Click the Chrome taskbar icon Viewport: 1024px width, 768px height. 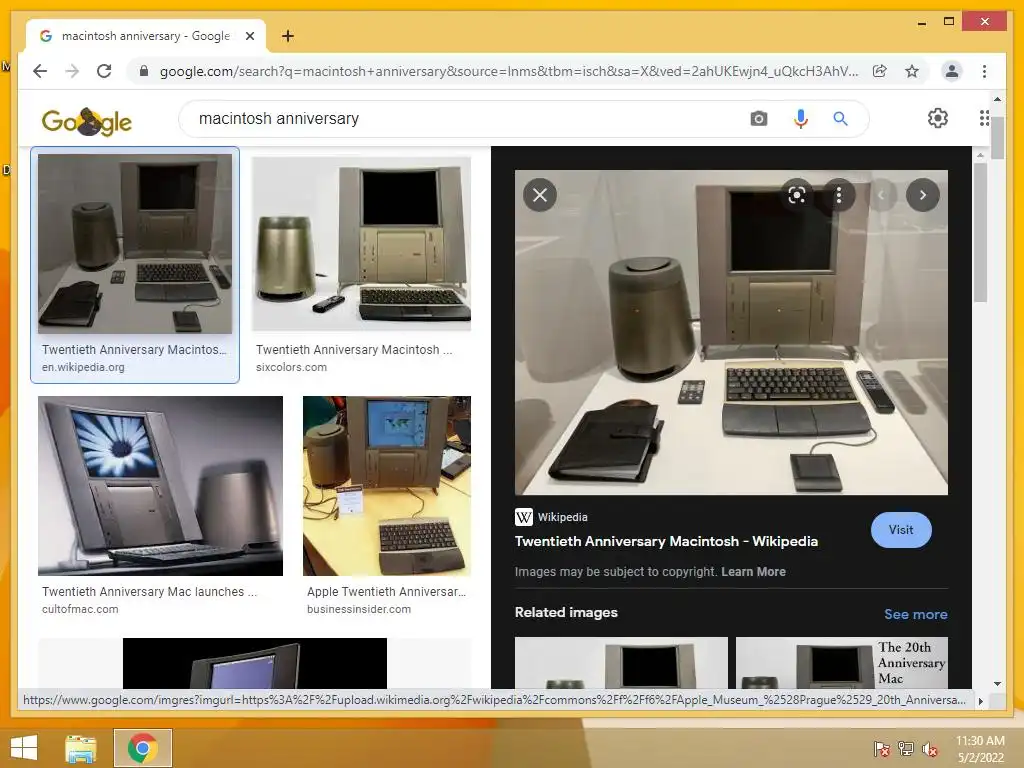pos(143,748)
